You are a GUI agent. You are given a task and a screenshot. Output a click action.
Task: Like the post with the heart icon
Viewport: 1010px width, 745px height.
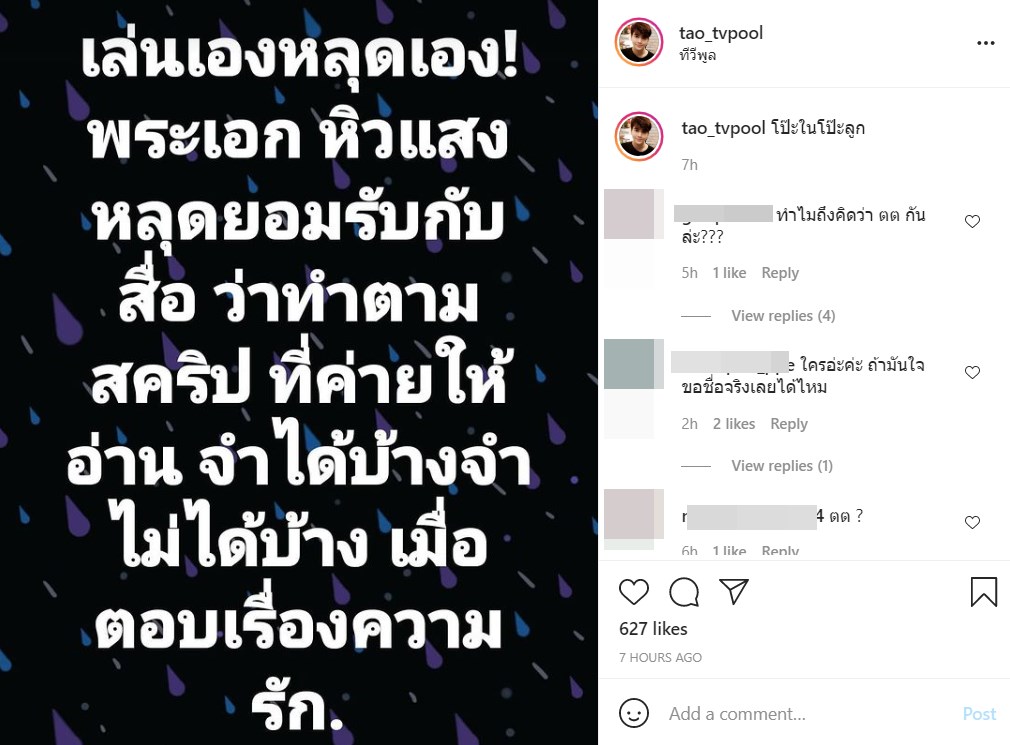634,591
